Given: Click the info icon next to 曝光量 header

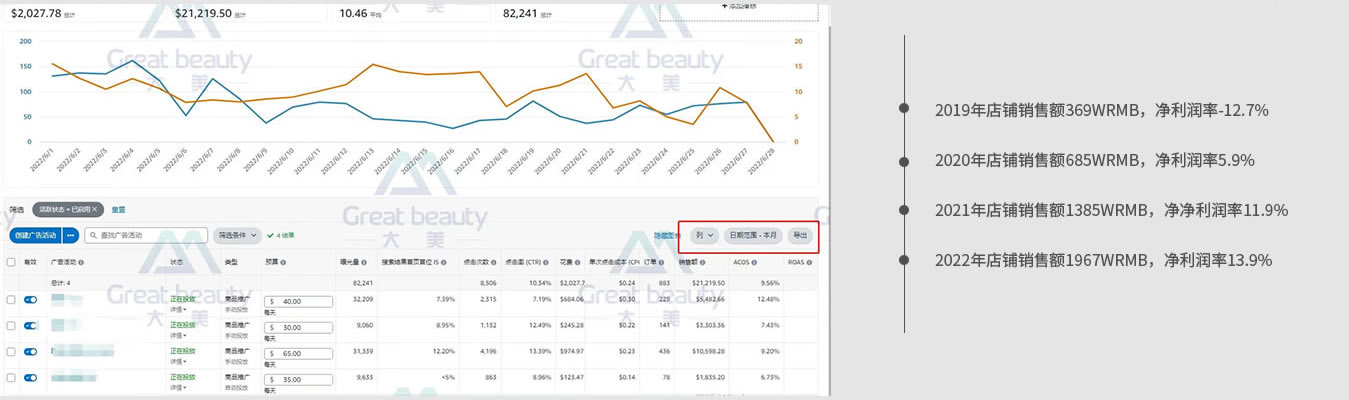Looking at the screenshot, I should click(x=365, y=262).
